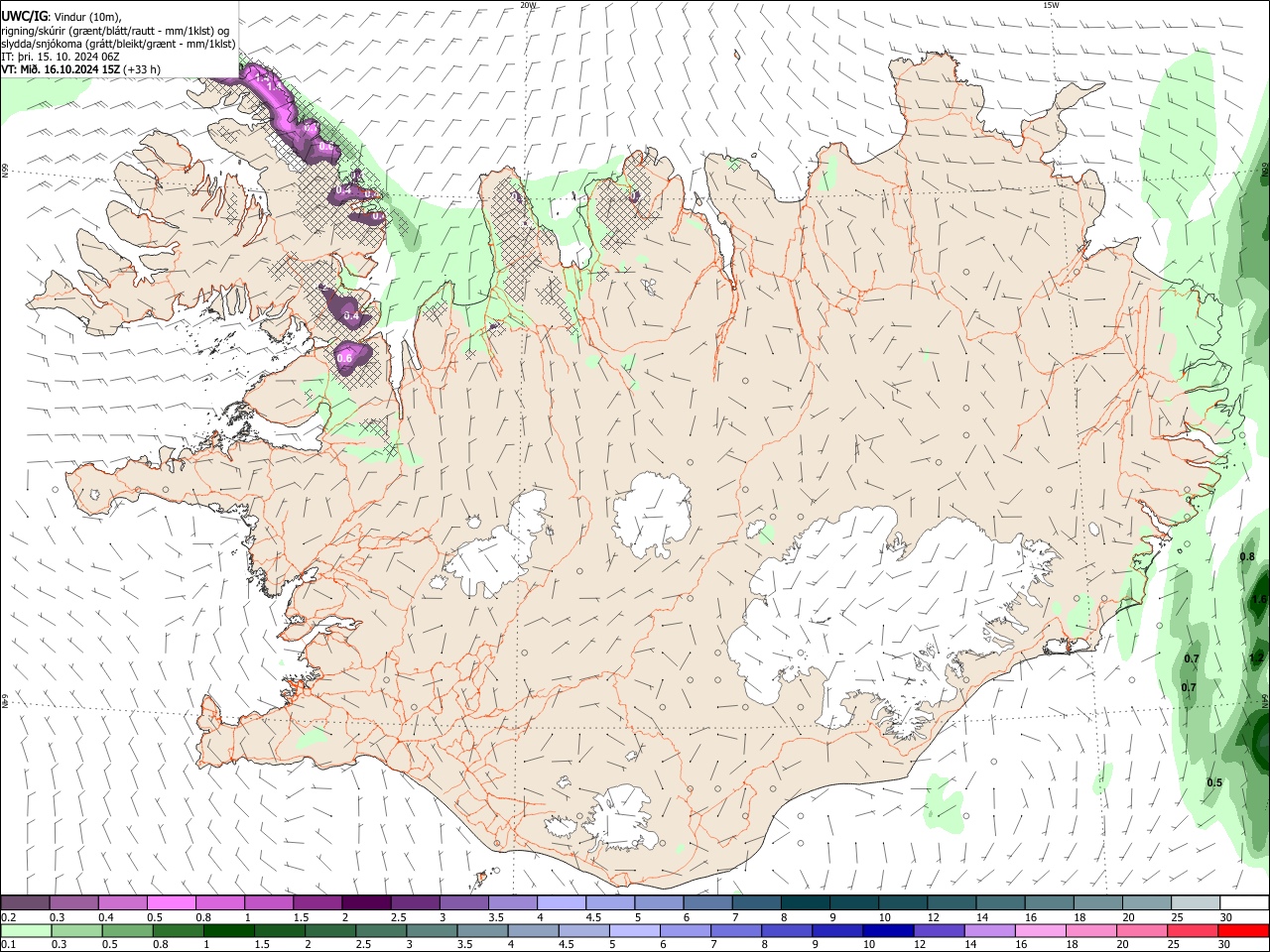Click the '1.5' tick label under the snow scale
The image size is (1270, 952).
tap(300, 917)
